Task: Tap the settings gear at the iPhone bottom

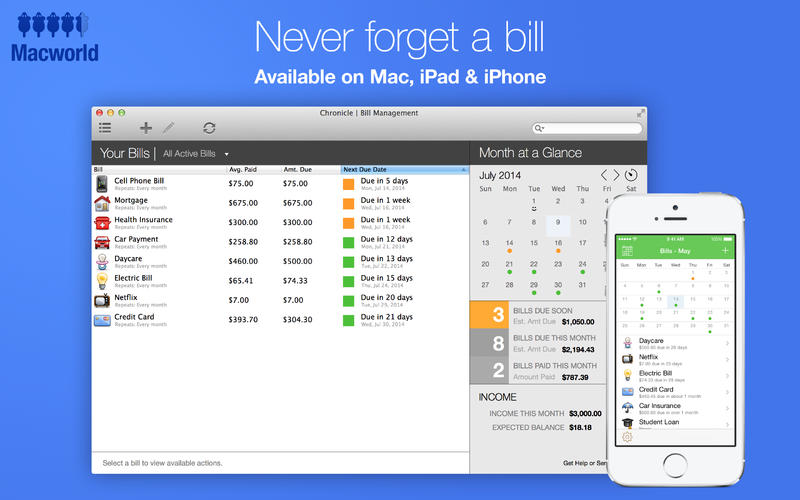Action: 627,437
